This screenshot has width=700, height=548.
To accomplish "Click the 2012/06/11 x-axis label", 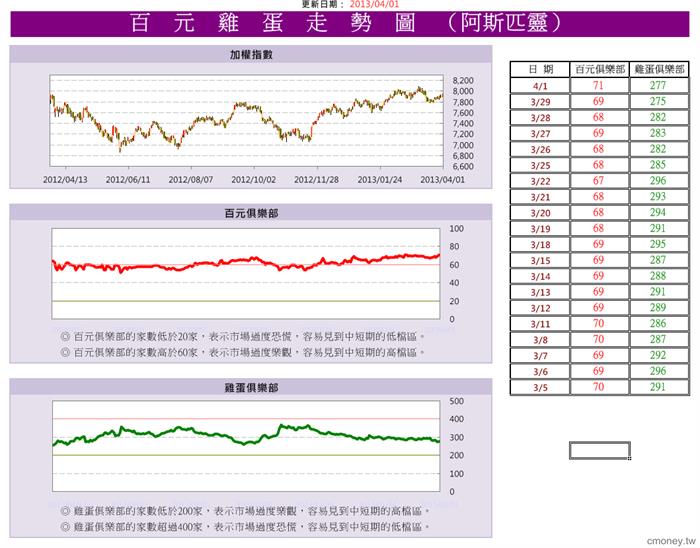I will point(128,179).
